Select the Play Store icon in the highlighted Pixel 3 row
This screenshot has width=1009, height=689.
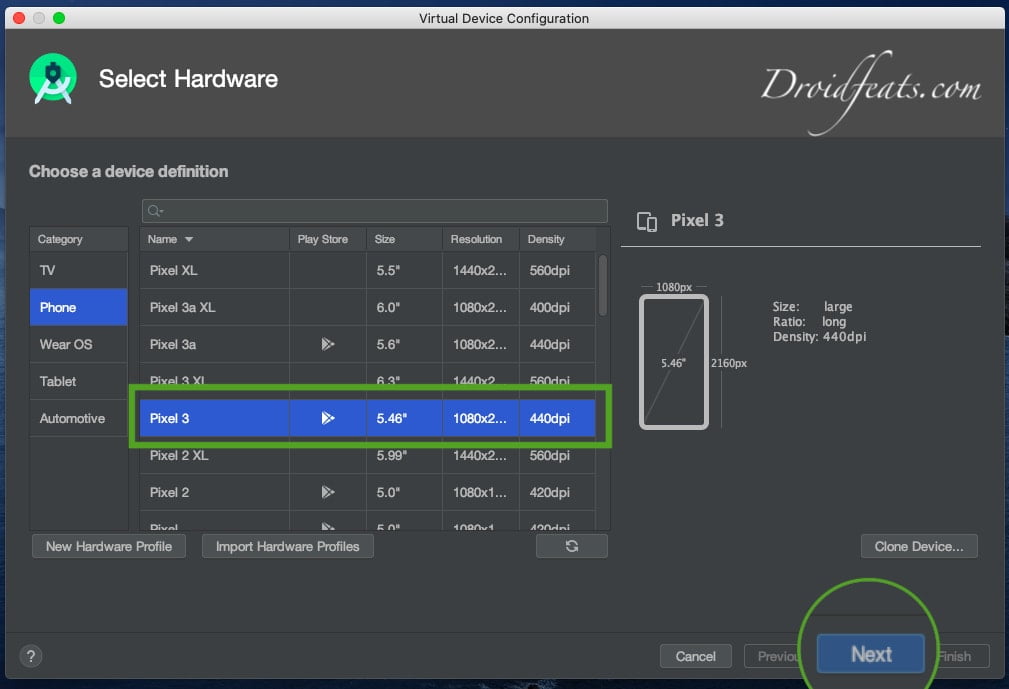326,418
